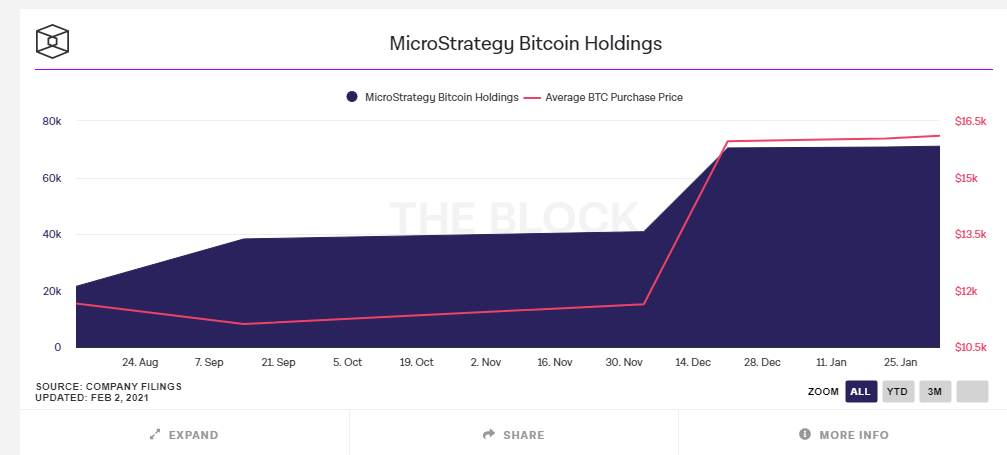Open the SHARE option text
This screenshot has height=455, width=1007.
[x=524, y=435]
